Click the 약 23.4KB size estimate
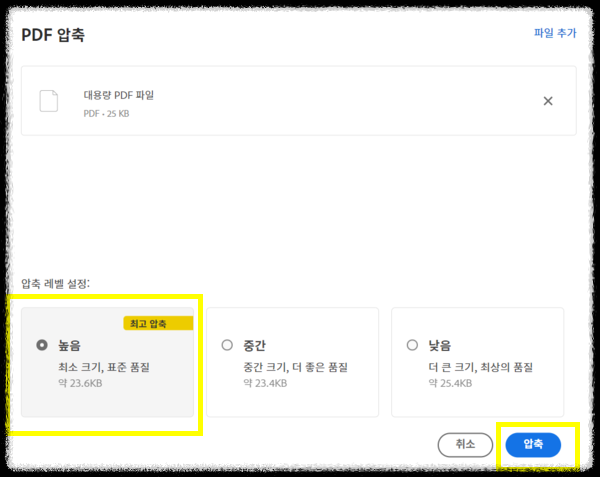Viewport: 600px width, 477px height. 265,383
